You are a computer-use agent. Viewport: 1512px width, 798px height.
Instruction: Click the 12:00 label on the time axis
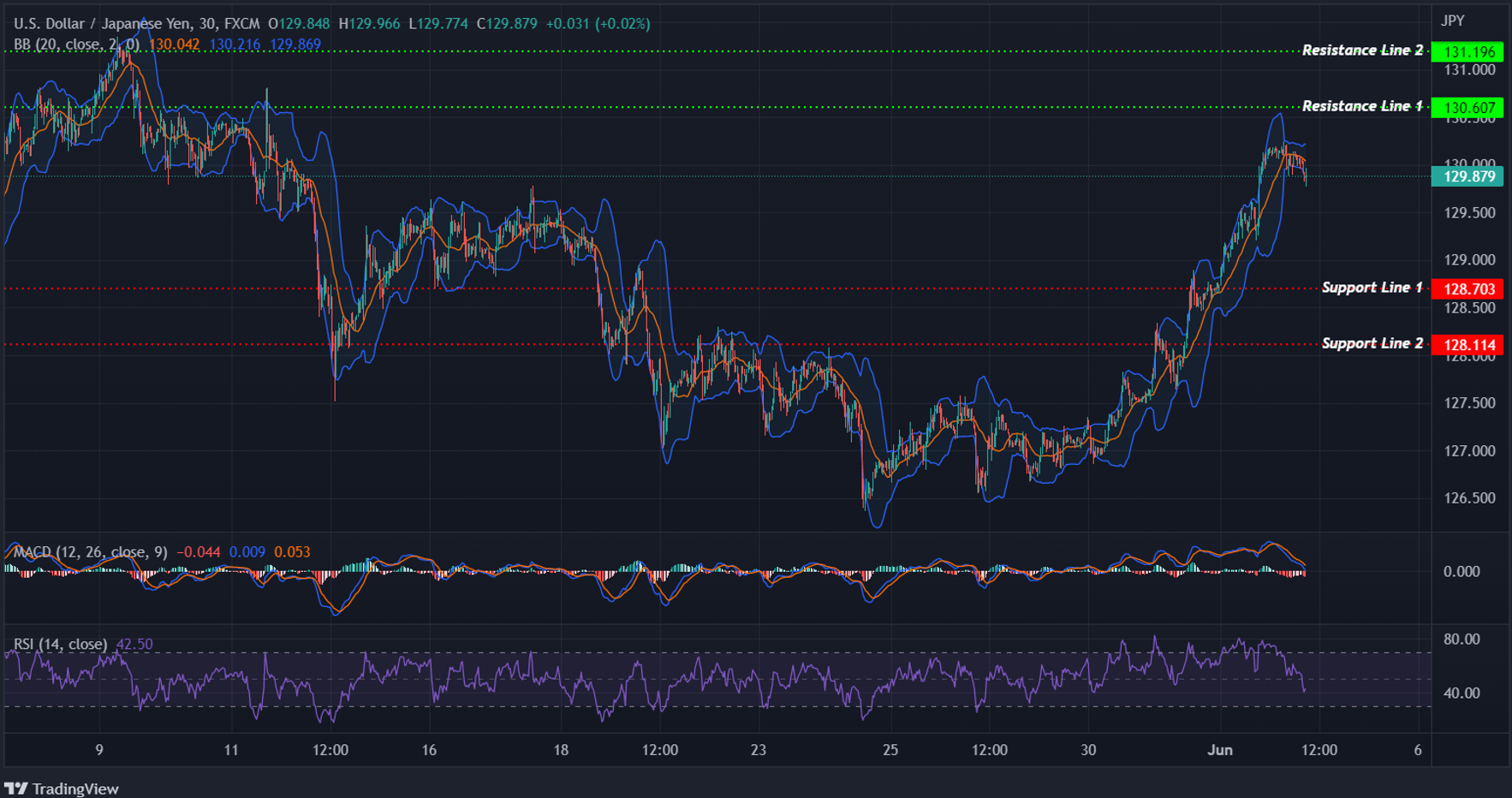[1321, 749]
